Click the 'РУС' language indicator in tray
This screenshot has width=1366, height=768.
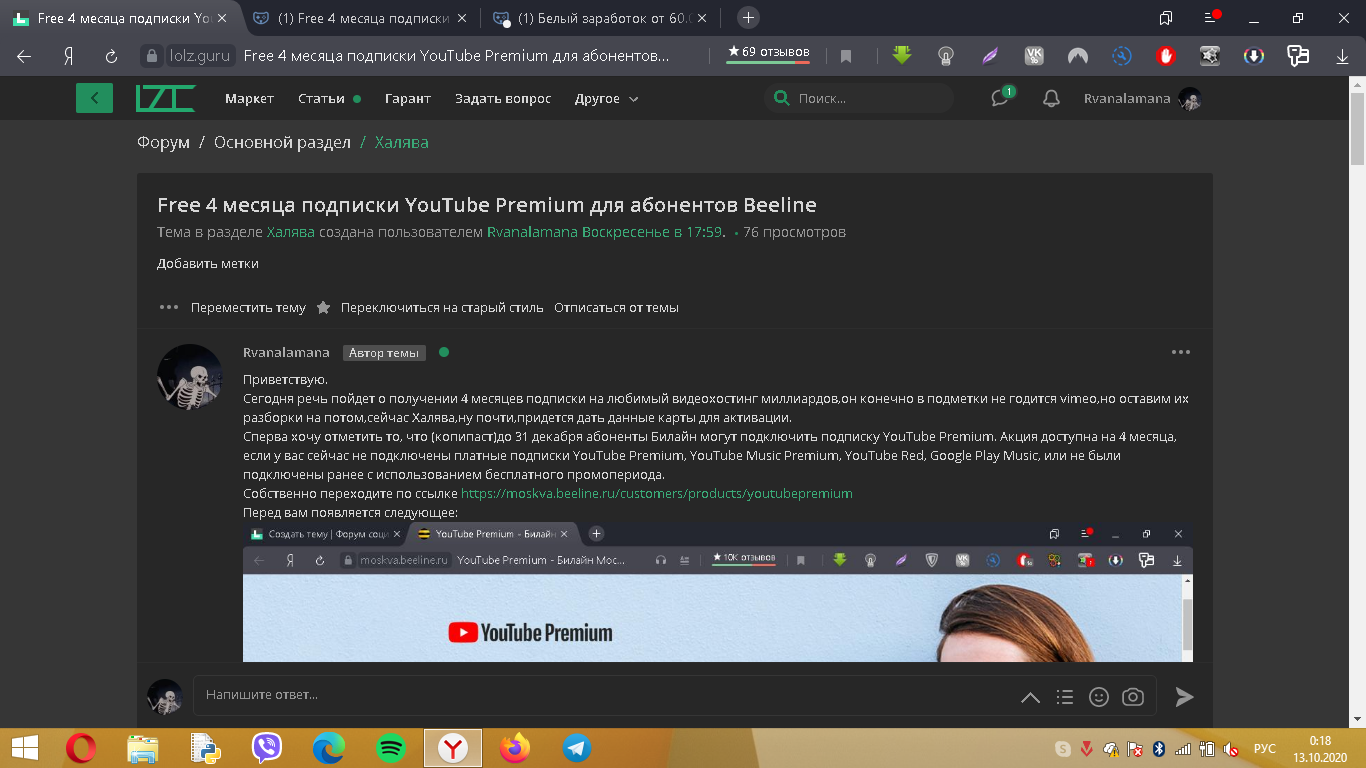1265,748
